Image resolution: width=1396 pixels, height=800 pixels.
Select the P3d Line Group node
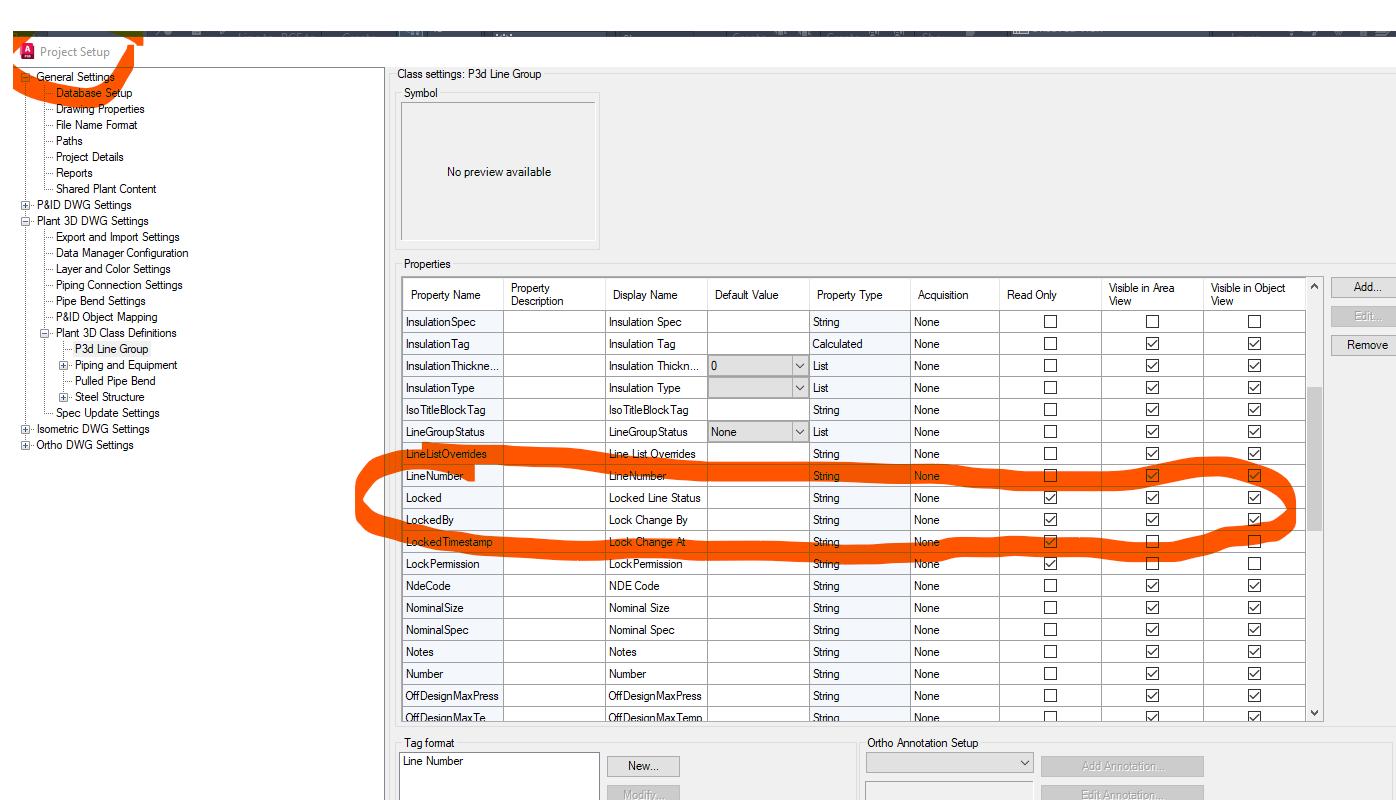[x=111, y=348]
